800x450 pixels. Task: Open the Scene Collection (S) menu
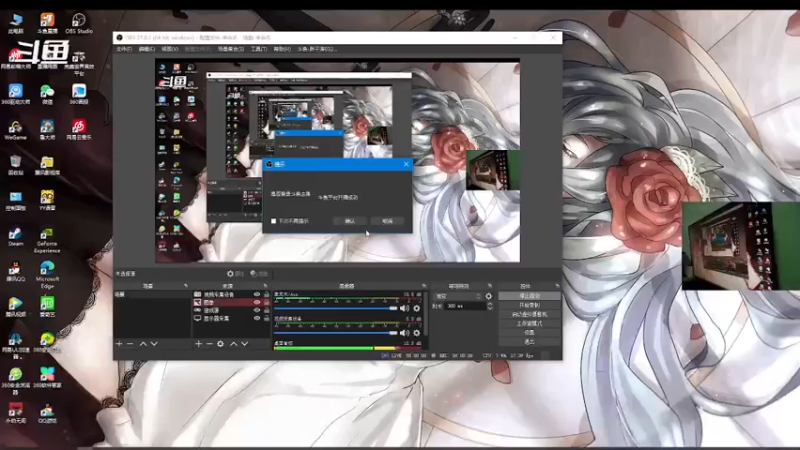pos(231,49)
